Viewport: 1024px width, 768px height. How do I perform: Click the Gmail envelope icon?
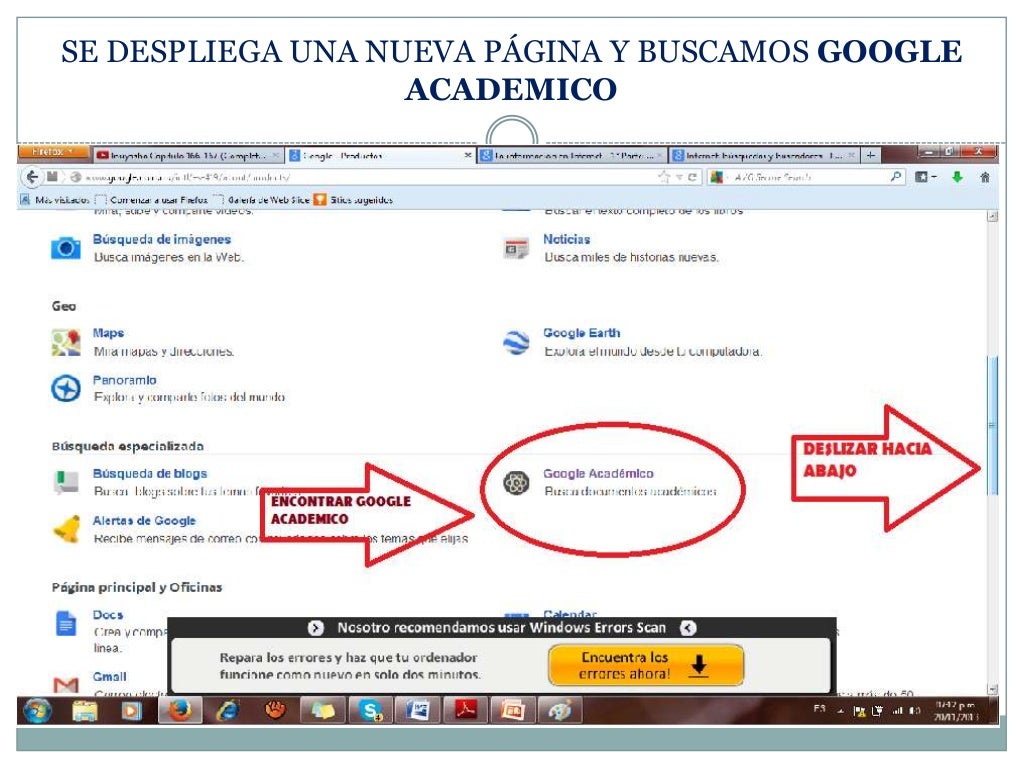click(x=66, y=684)
